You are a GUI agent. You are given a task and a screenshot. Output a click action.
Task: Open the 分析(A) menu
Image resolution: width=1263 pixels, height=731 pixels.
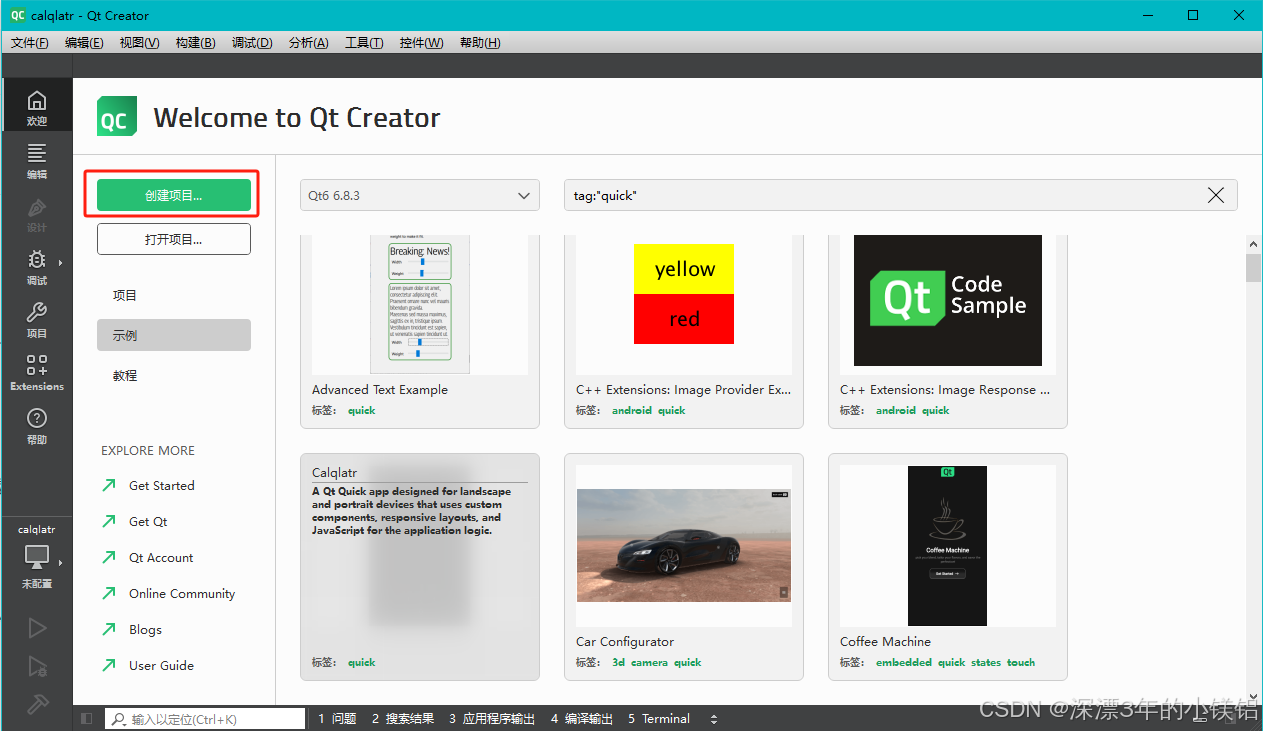pyautogui.click(x=308, y=43)
